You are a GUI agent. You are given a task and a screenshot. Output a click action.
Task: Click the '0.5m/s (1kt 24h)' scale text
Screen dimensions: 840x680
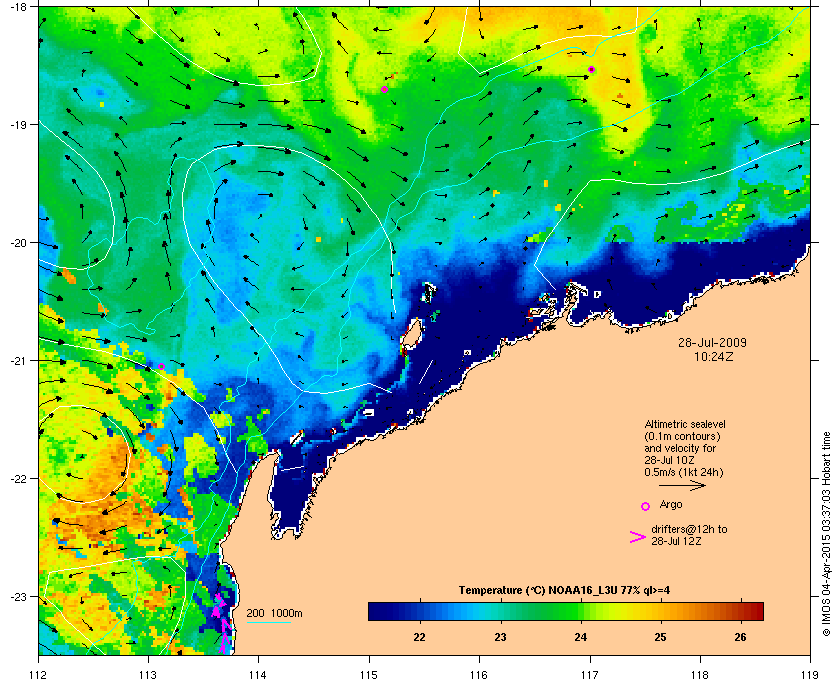coord(684,472)
